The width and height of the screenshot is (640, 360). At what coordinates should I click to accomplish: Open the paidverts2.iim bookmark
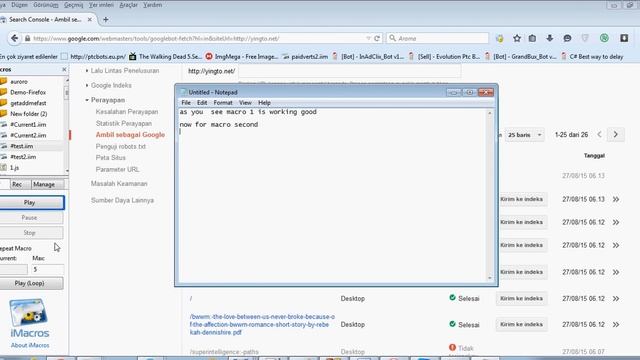point(305,57)
